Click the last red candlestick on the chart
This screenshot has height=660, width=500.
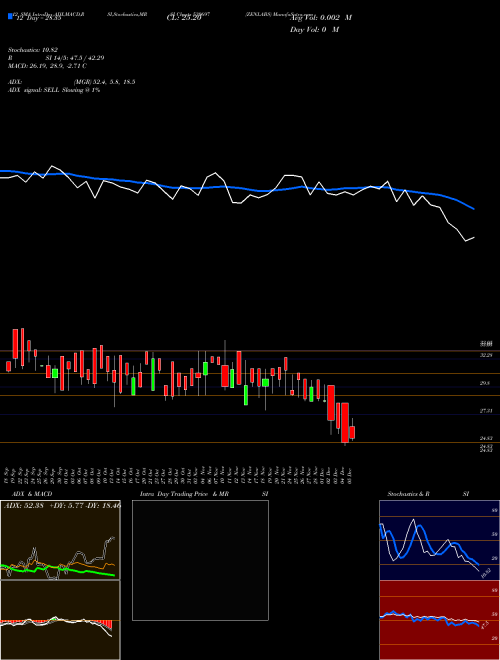click(x=352, y=432)
